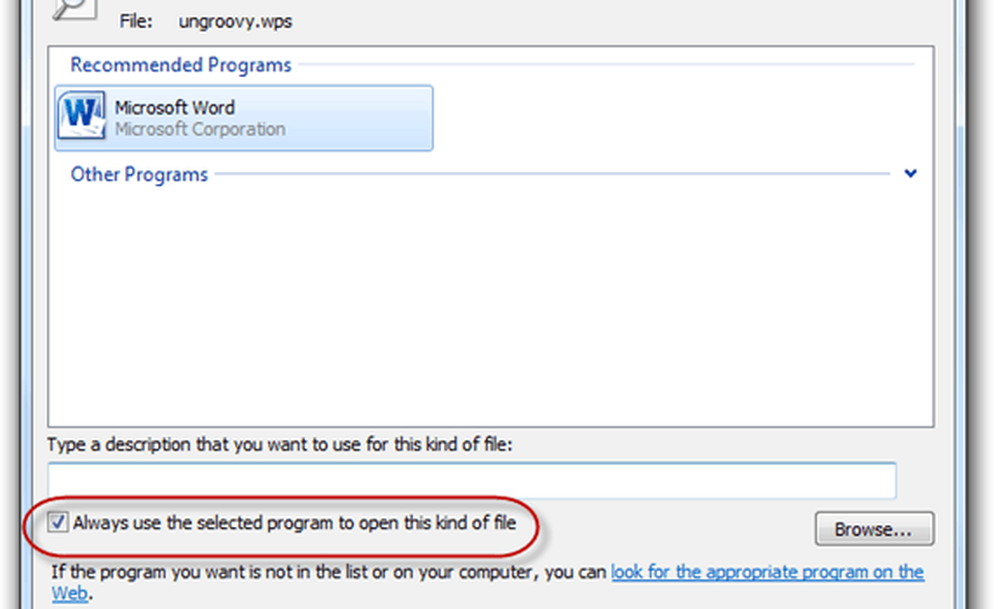Screen dimensions: 1000x609
Task: Click the 'Type a description' label
Action: pyautogui.click(x=280, y=444)
